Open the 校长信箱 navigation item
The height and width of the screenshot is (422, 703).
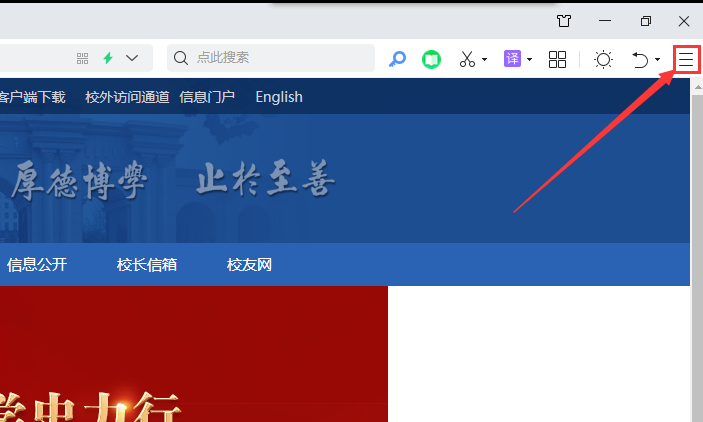[147, 265]
